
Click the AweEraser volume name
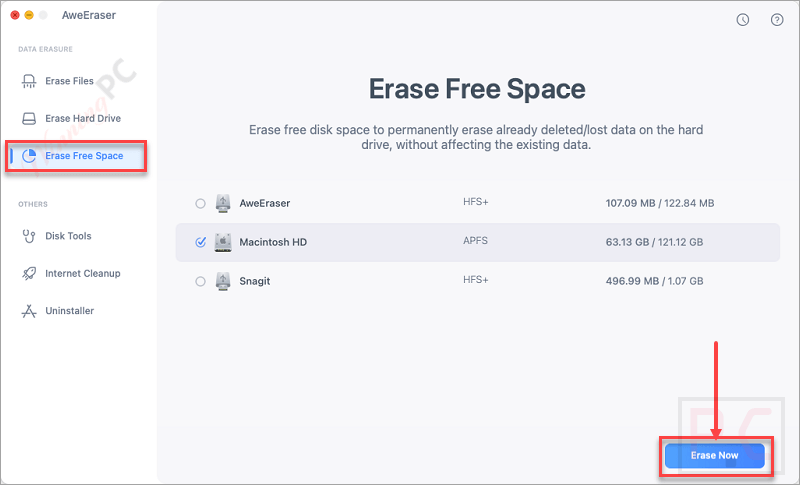tap(265, 203)
